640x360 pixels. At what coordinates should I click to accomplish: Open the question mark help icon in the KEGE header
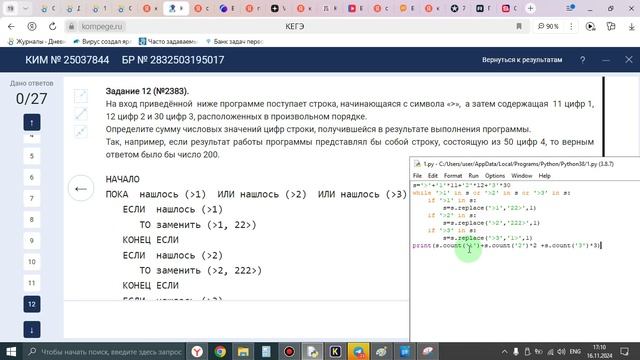(582, 60)
